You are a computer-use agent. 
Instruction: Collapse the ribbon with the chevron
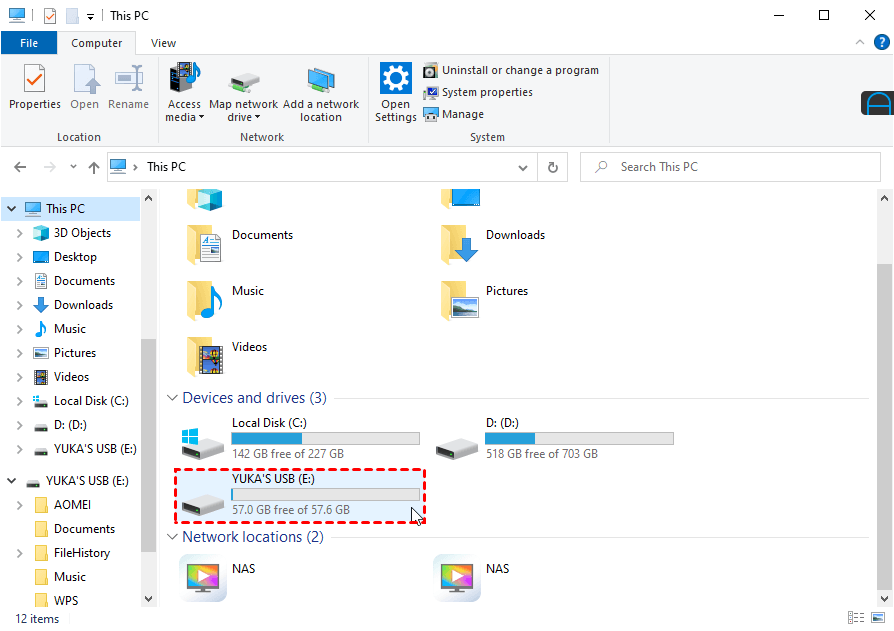point(860,42)
